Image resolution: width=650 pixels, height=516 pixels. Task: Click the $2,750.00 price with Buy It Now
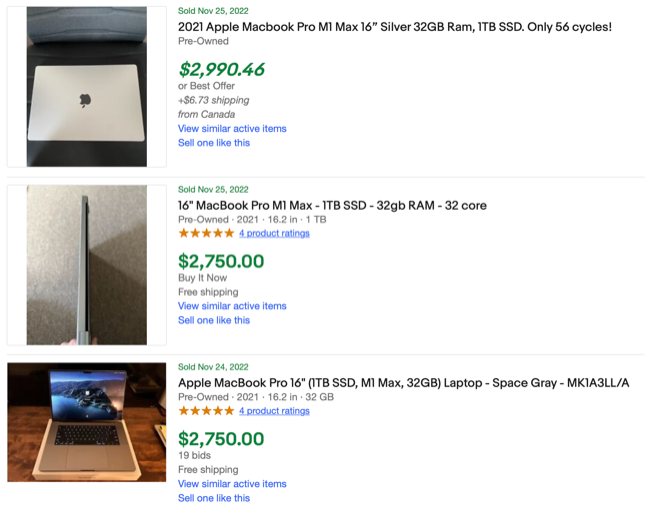221,262
